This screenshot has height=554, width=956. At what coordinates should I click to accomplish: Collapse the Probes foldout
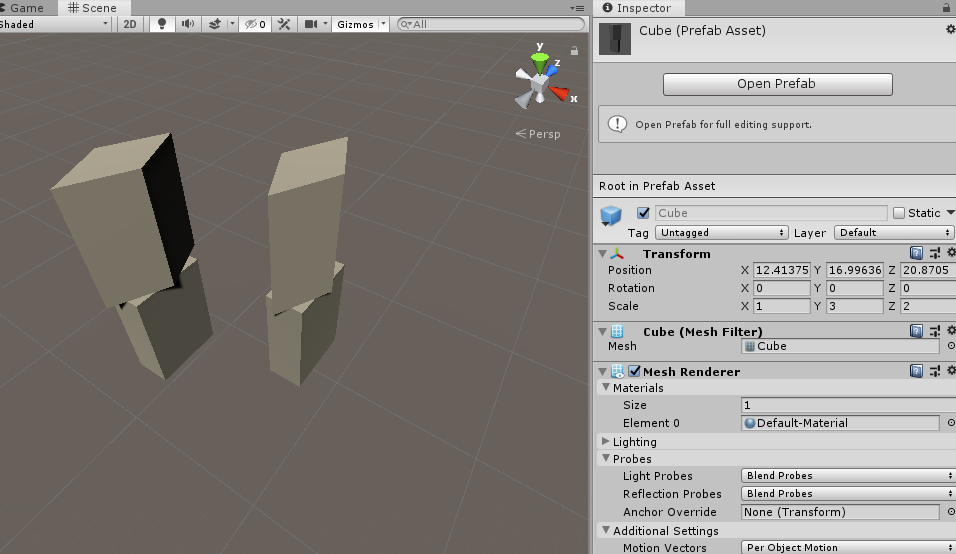click(x=606, y=458)
